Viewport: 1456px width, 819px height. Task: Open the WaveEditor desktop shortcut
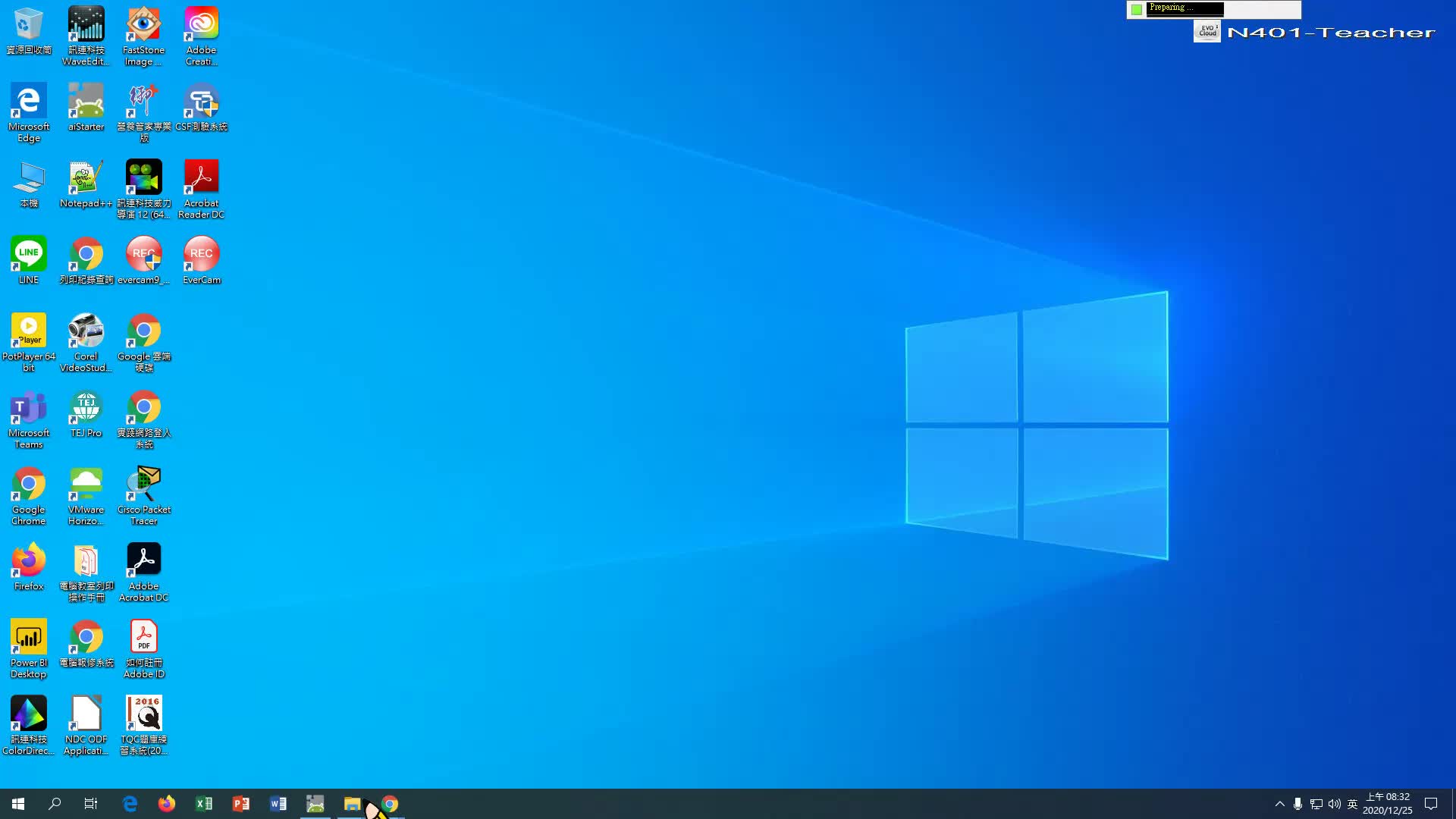pos(86,36)
